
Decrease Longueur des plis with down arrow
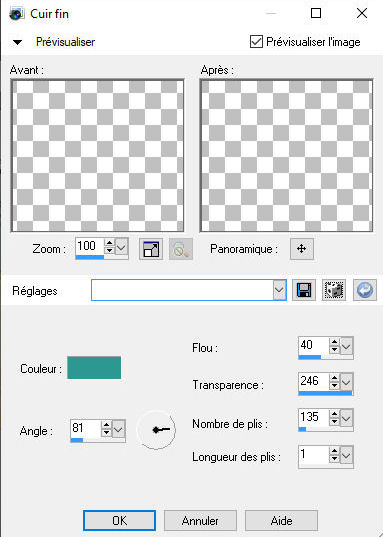click(334, 459)
